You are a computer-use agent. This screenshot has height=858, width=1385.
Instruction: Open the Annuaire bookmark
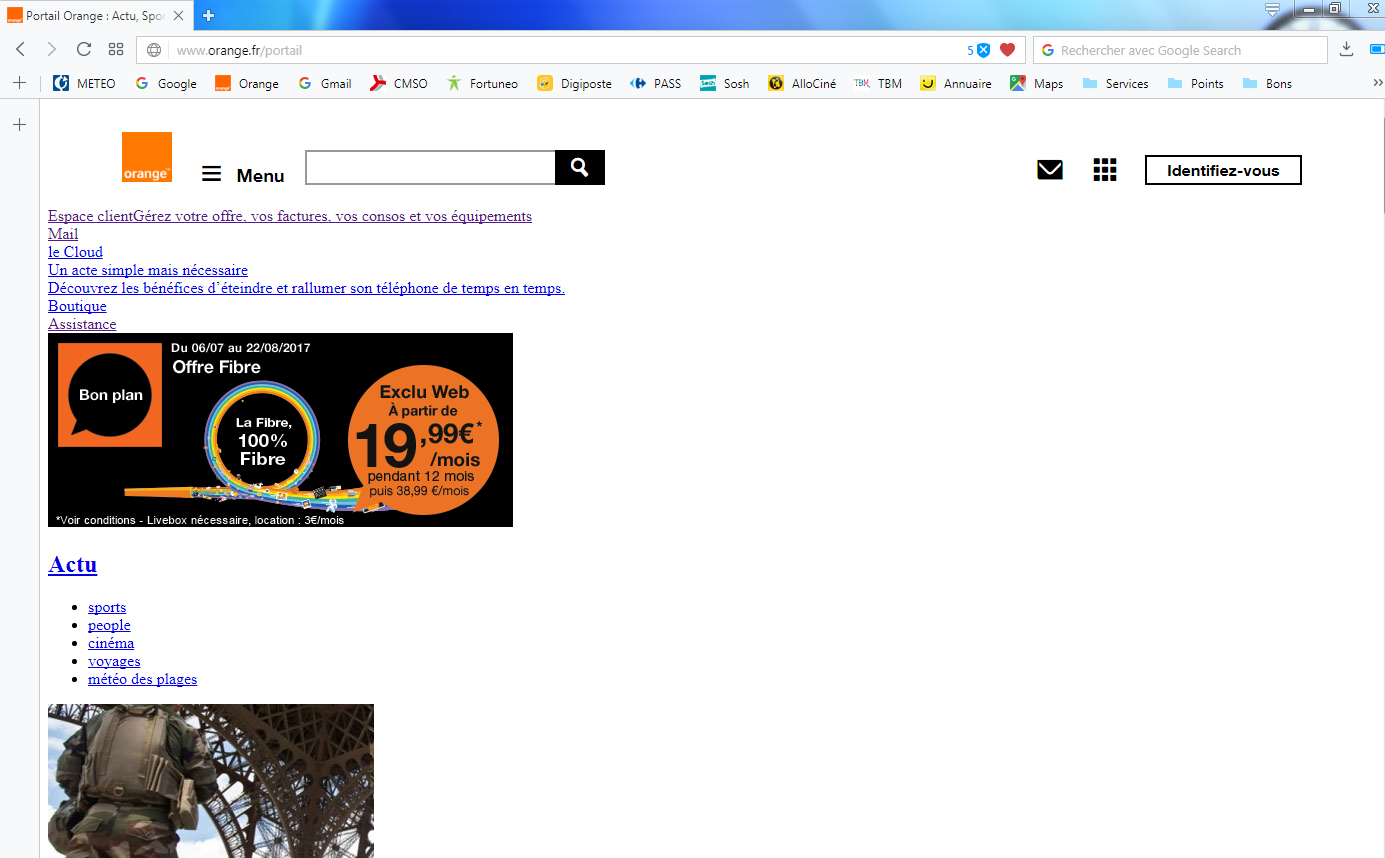tap(956, 84)
